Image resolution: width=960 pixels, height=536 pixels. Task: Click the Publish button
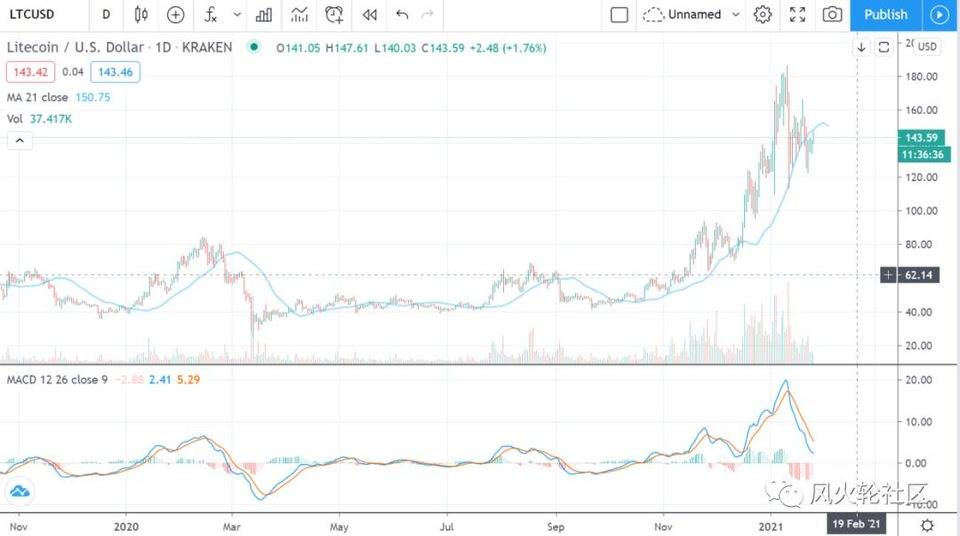(886, 15)
